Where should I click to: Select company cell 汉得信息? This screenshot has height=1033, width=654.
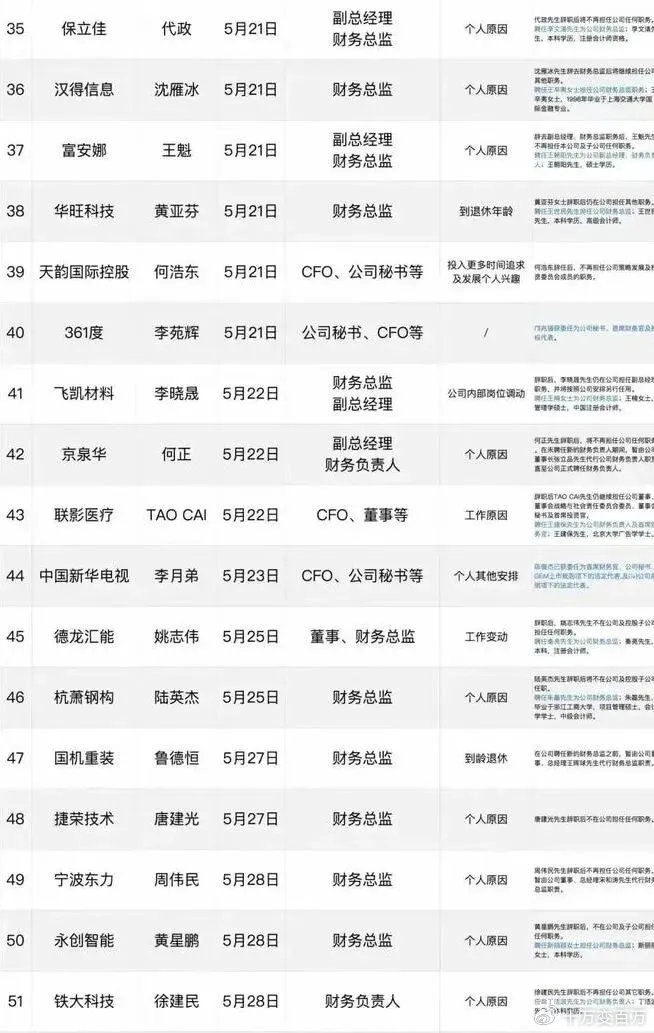84,90
